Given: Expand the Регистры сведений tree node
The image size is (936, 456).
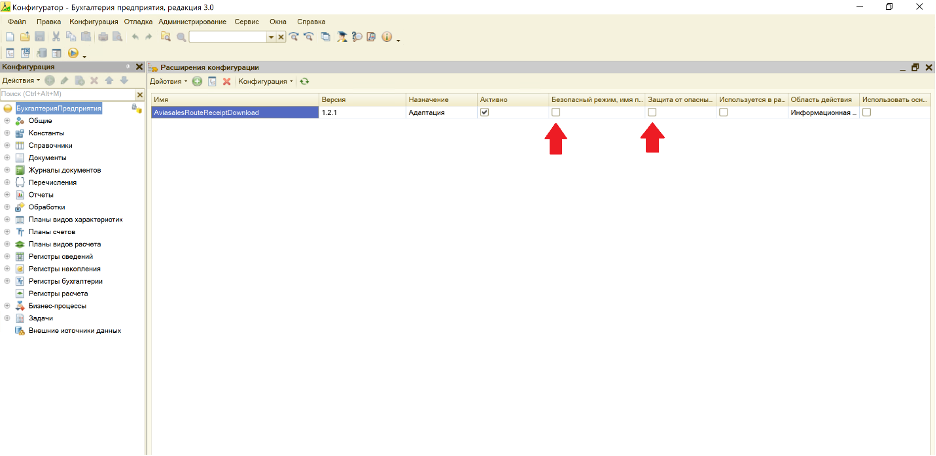Looking at the screenshot, I should [x=7, y=257].
